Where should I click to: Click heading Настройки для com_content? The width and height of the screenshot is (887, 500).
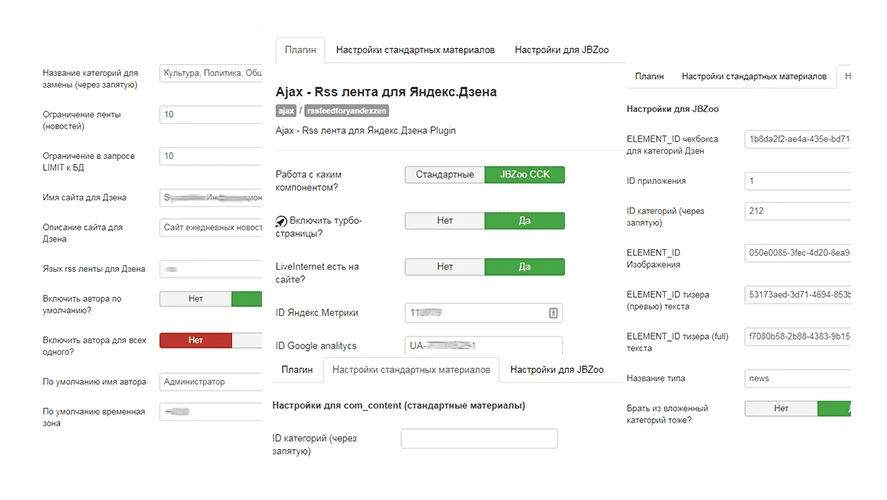tap(399, 405)
